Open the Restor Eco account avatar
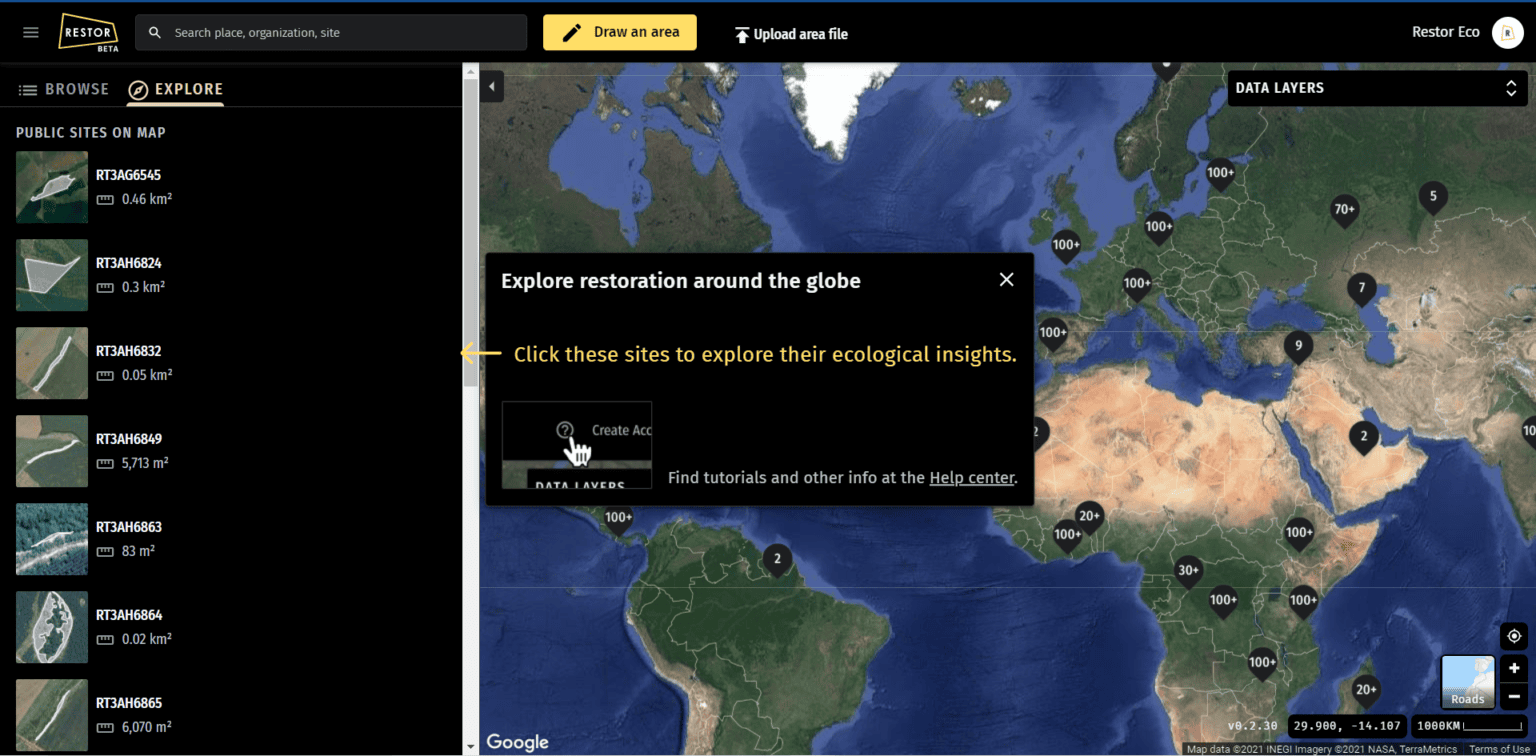The height and width of the screenshot is (756, 1536). pos(1508,32)
